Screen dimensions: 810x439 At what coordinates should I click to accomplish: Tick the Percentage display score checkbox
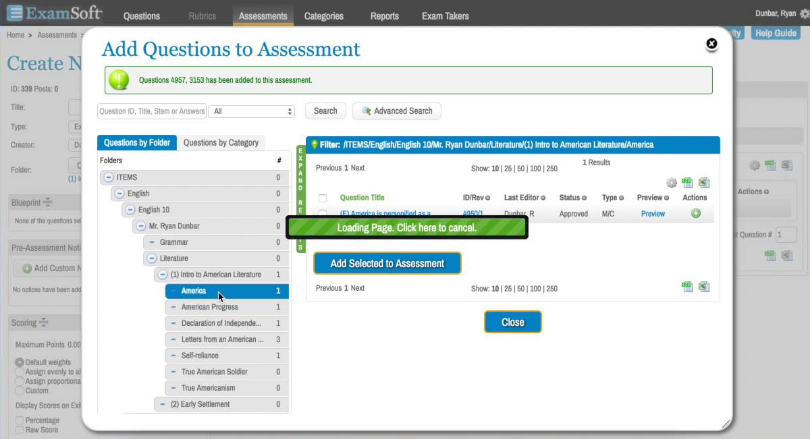pyautogui.click(x=19, y=420)
